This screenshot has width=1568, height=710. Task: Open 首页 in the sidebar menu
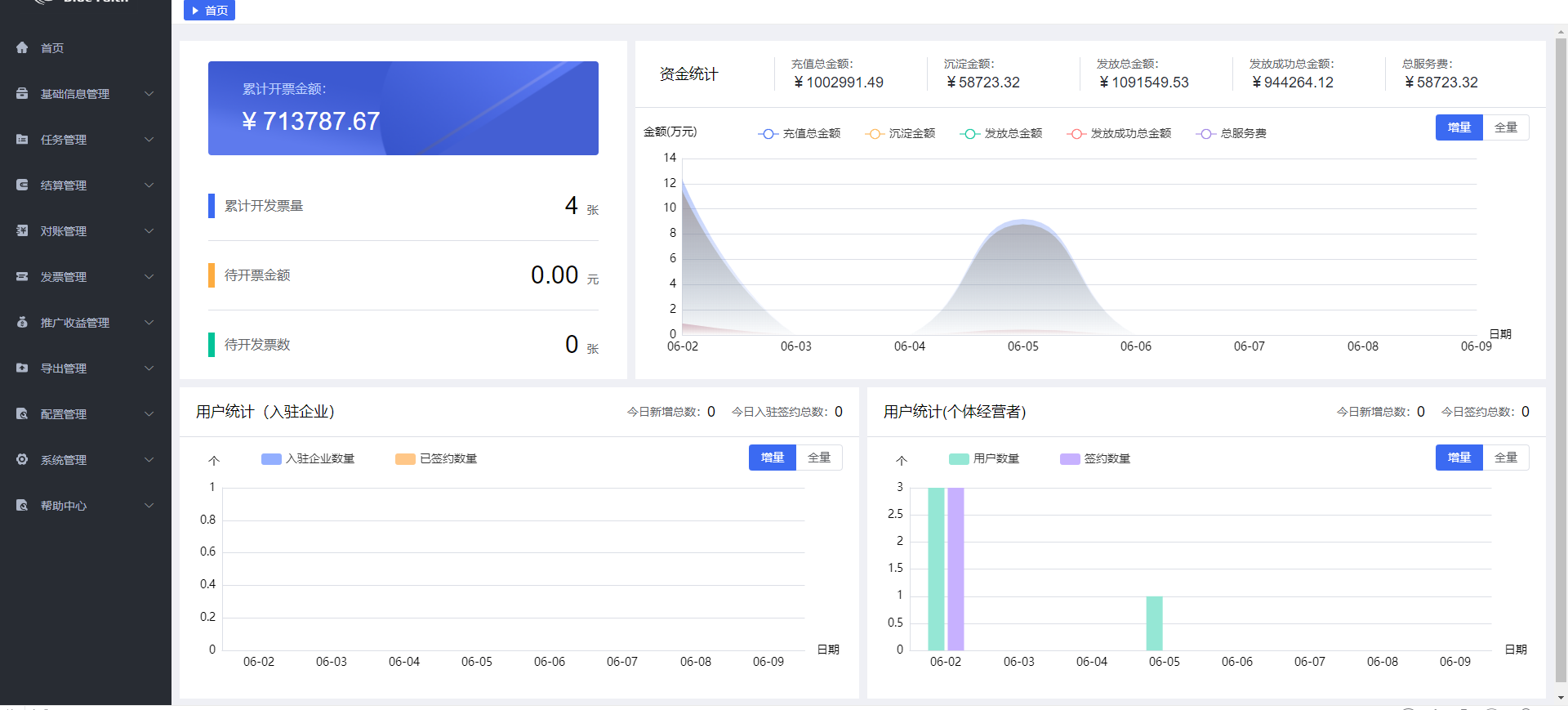pyautogui.click(x=52, y=48)
